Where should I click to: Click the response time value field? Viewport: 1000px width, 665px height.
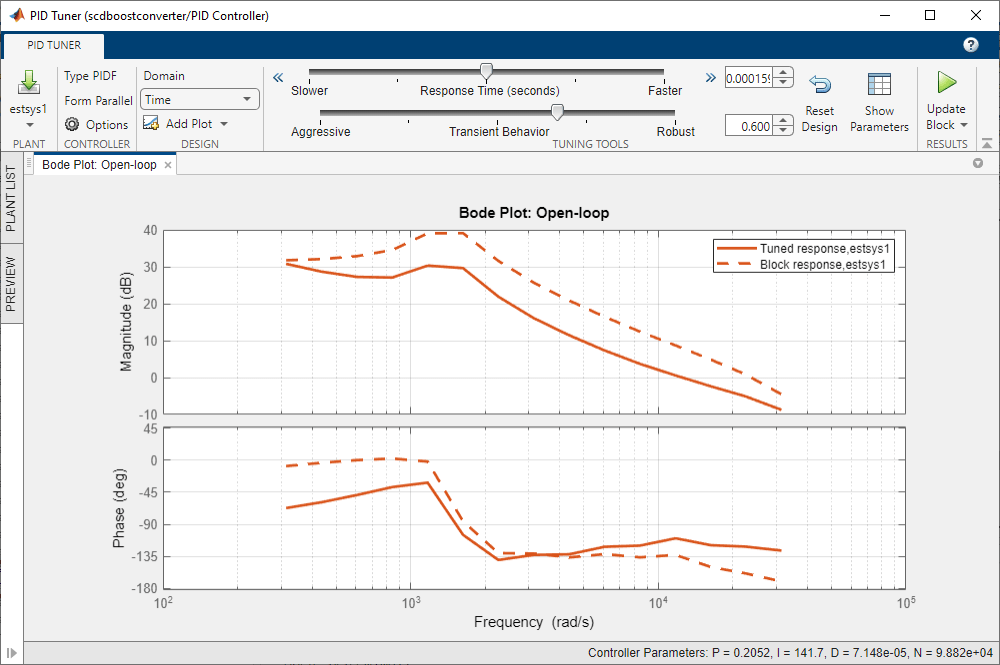point(749,78)
